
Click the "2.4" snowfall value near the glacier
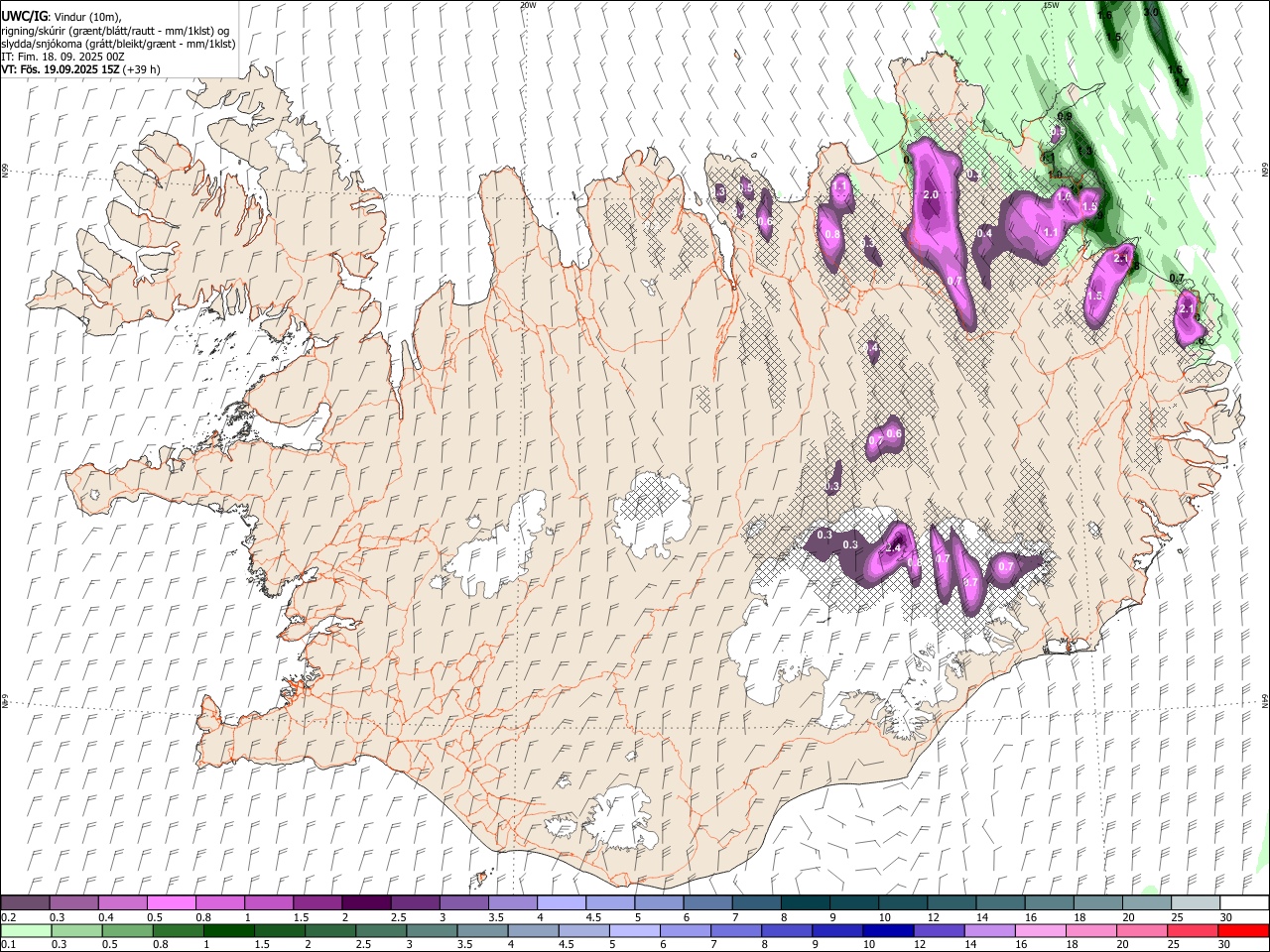click(x=893, y=548)
